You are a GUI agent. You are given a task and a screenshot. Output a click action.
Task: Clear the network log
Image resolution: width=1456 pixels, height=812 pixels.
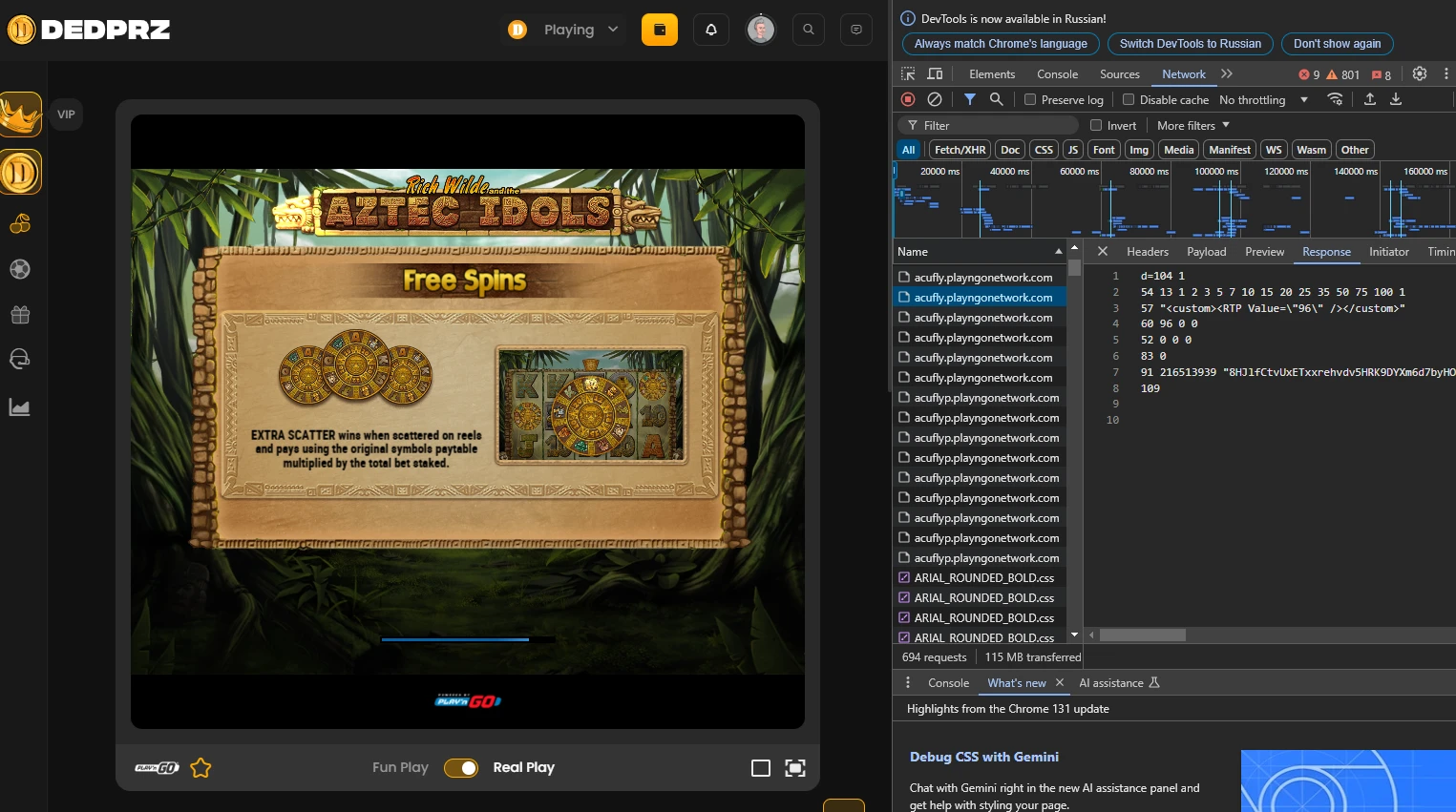(x=935, y=99)
